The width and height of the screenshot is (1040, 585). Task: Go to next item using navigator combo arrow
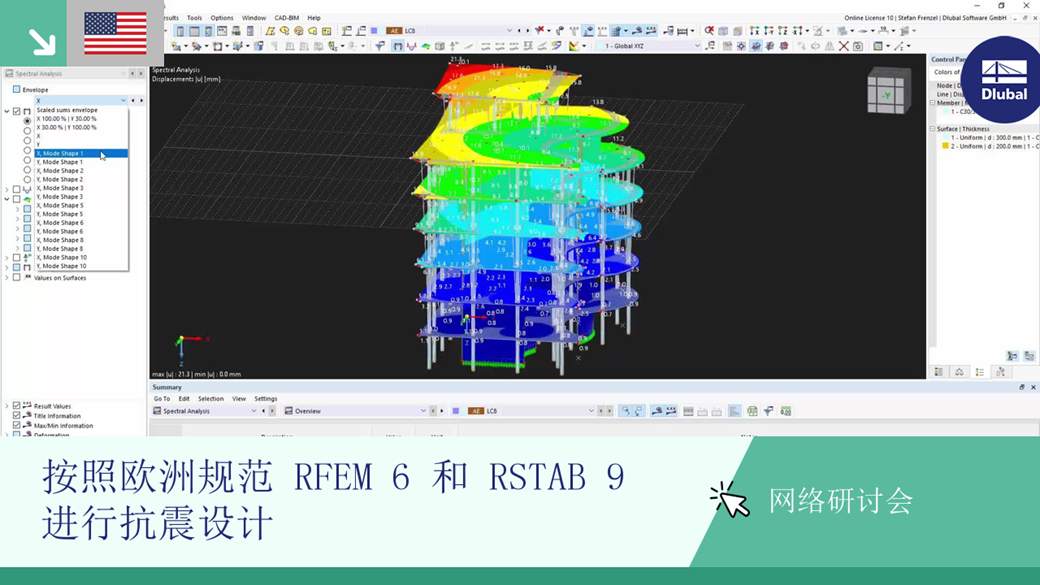click(x=141, y=100)
